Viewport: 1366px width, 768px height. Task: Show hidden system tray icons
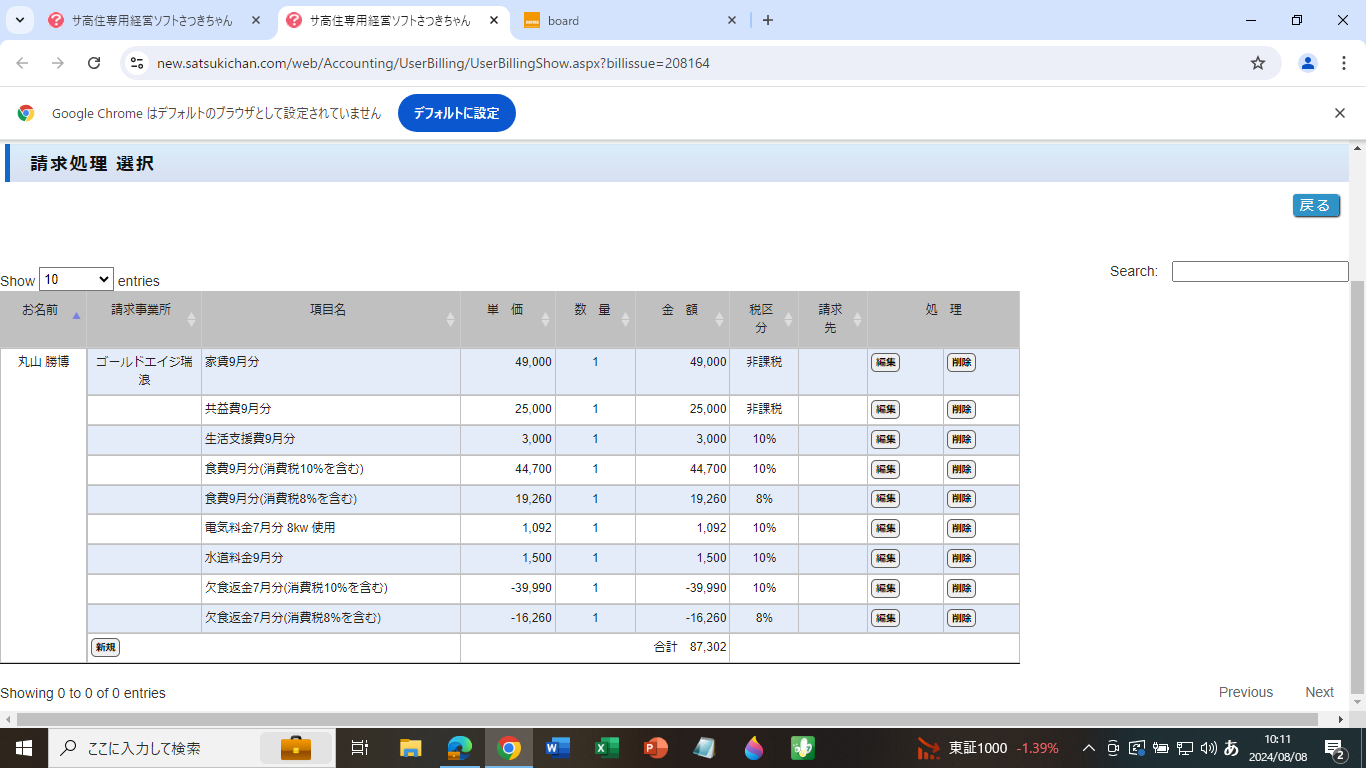[1089, 748]
